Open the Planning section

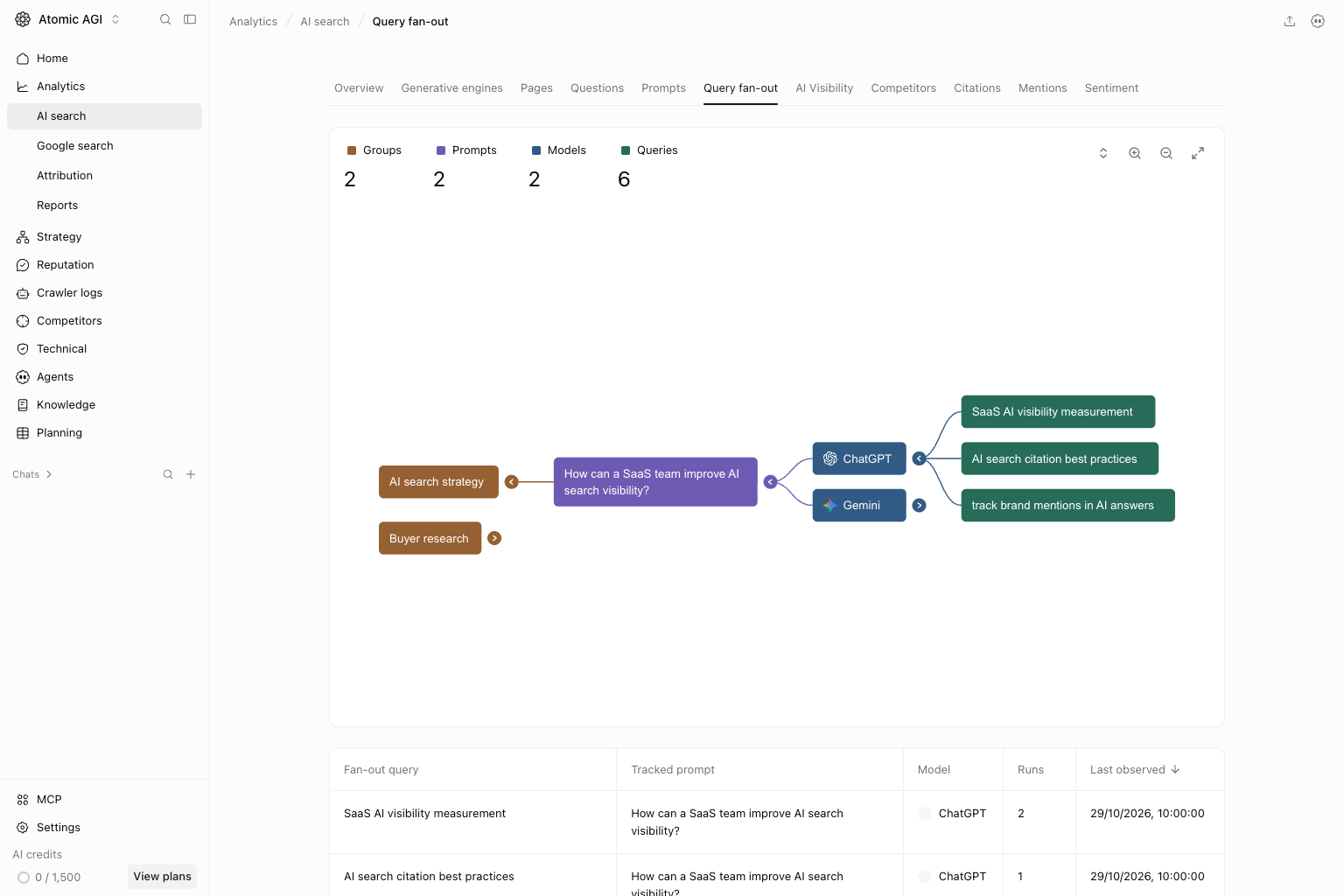(104, 433)
